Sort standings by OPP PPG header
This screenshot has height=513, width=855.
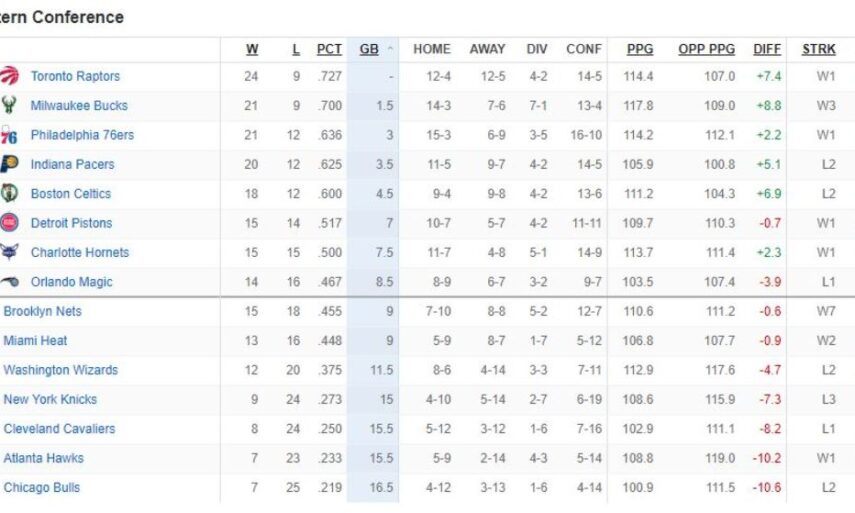pos(706,49)
